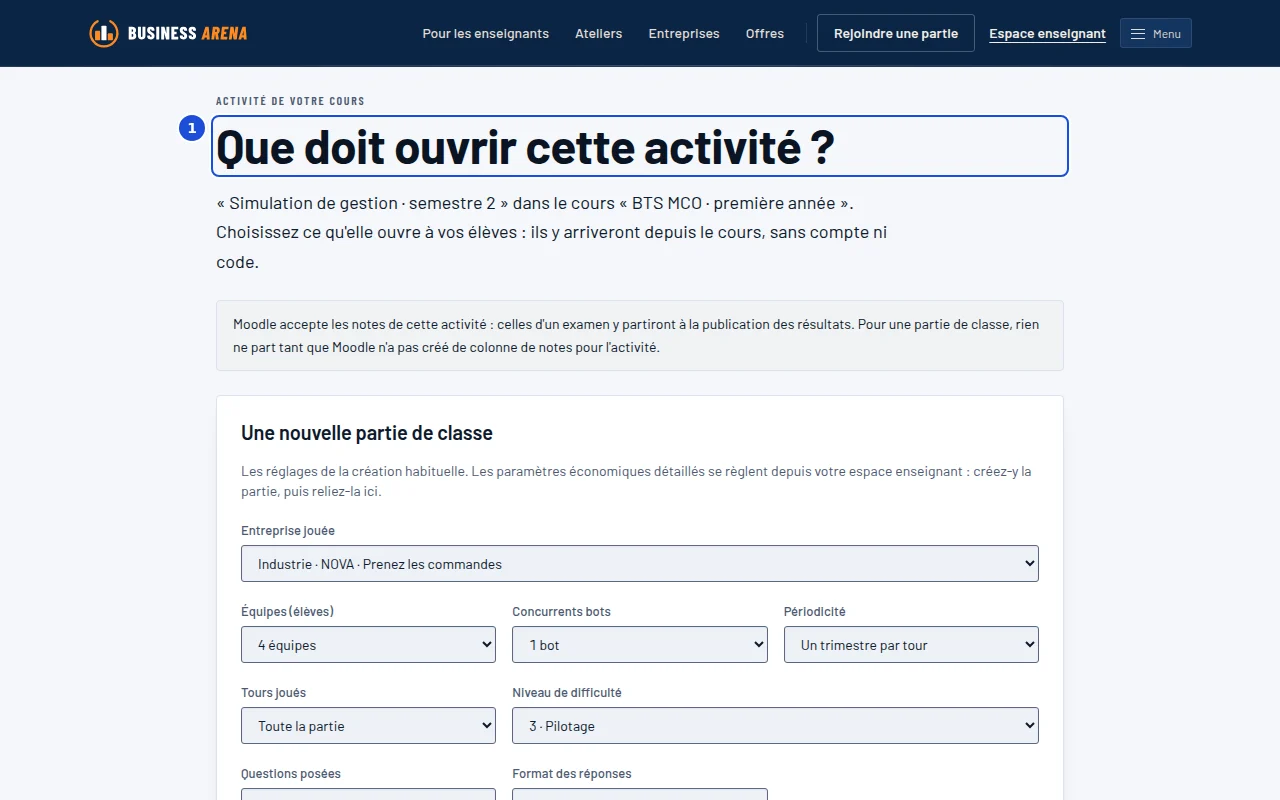Open the 'Concurrents bots' dropdown
The height and width of the screenshot is (800, 1280).
640,644
